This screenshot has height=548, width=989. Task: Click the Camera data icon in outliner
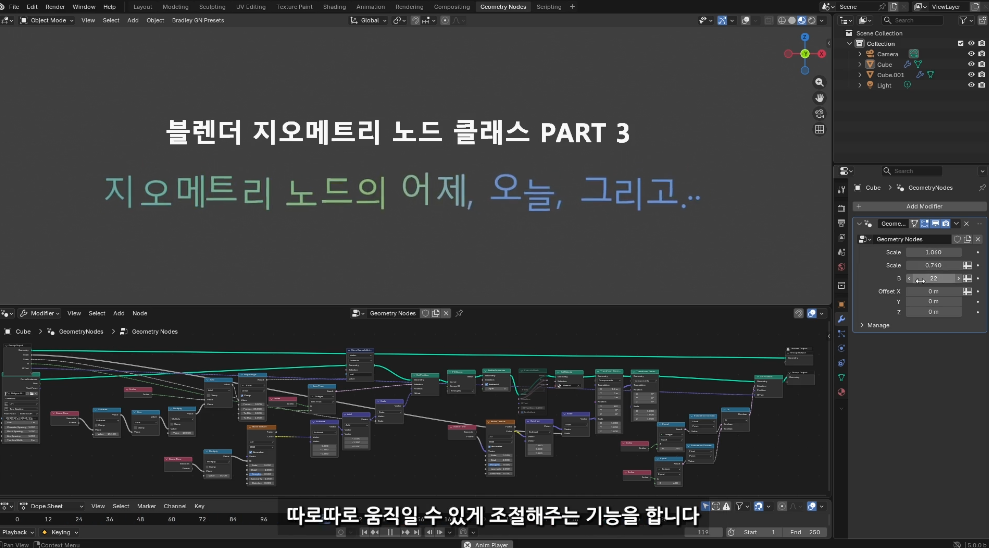913,54
